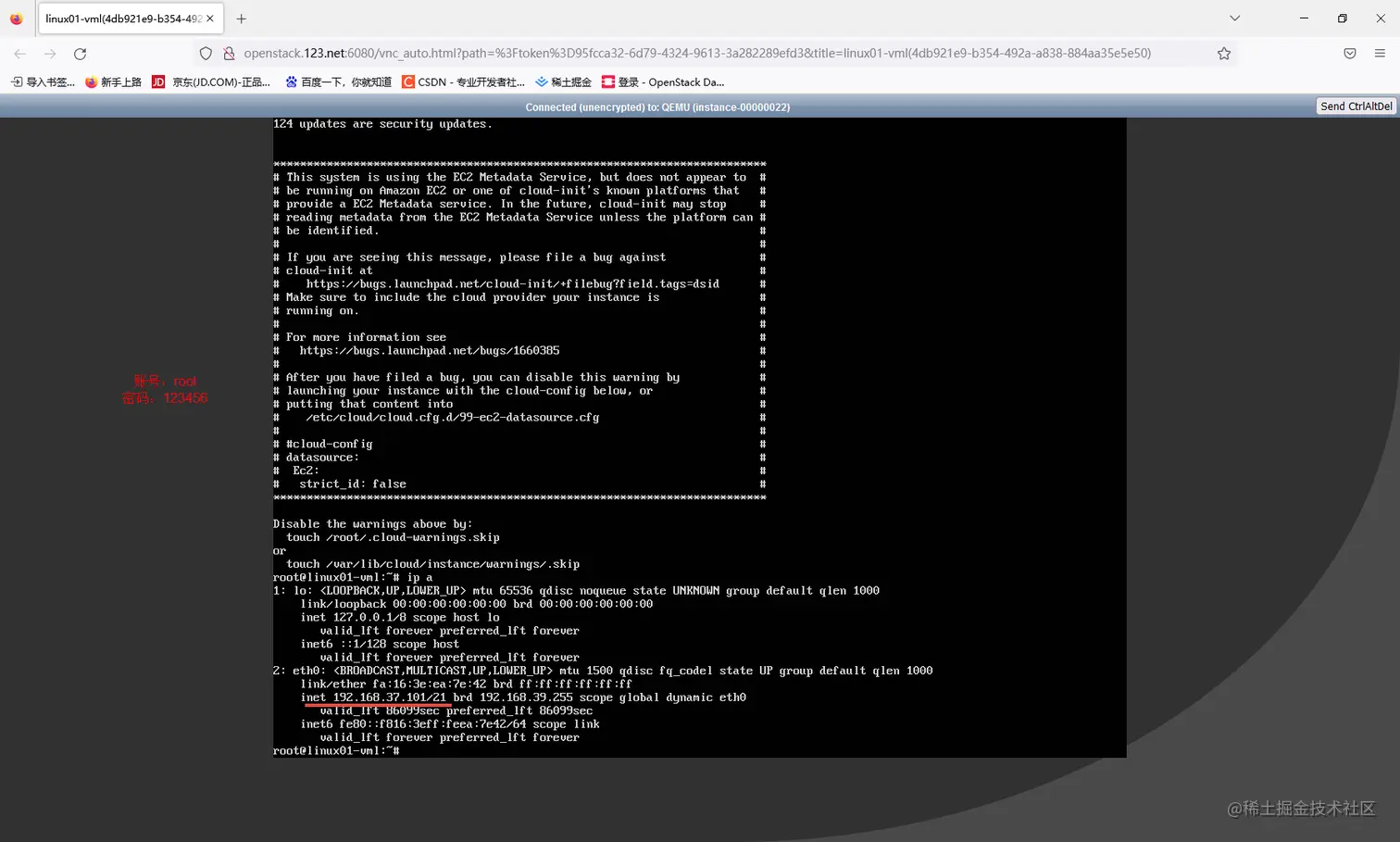1400x842 pixels.
Task: Open the 京东(JD.COM) bookmark
Action: (x=210, y=82)
